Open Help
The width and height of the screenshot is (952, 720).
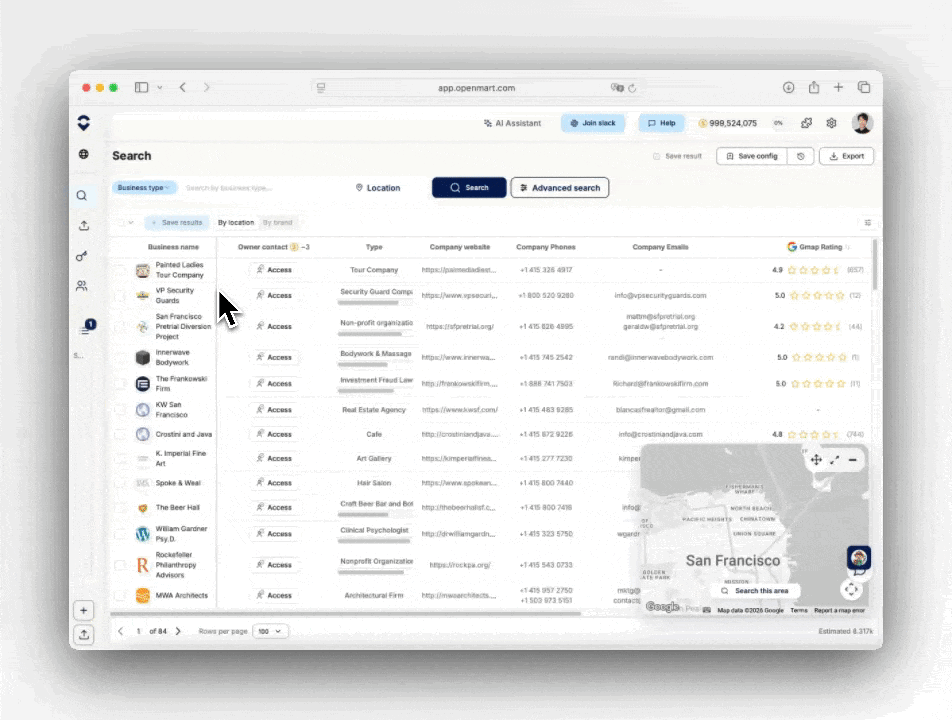tap(661, 123)
